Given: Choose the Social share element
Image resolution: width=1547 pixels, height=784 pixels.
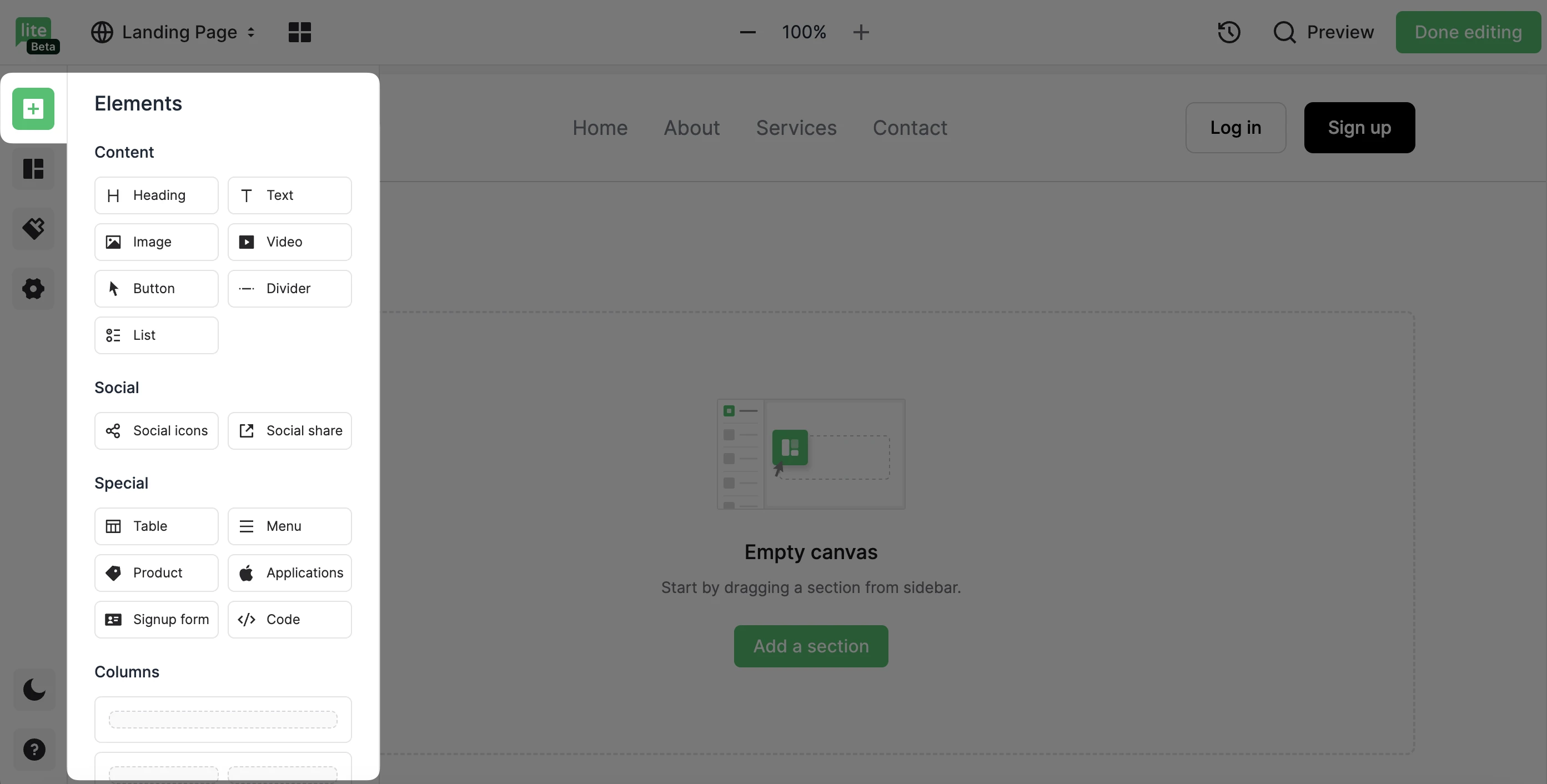Looking at the screenshot, I should (289, 430).
